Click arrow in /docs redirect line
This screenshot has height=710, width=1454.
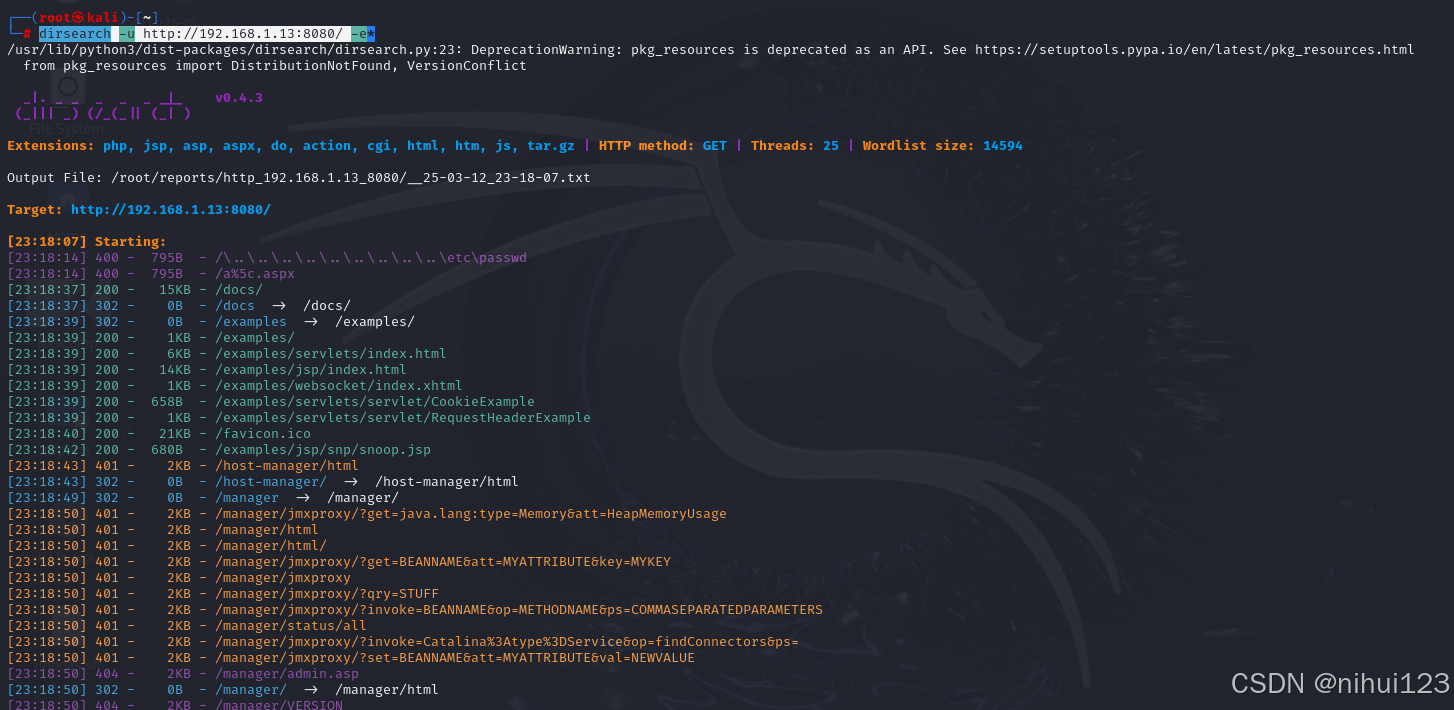278,306
